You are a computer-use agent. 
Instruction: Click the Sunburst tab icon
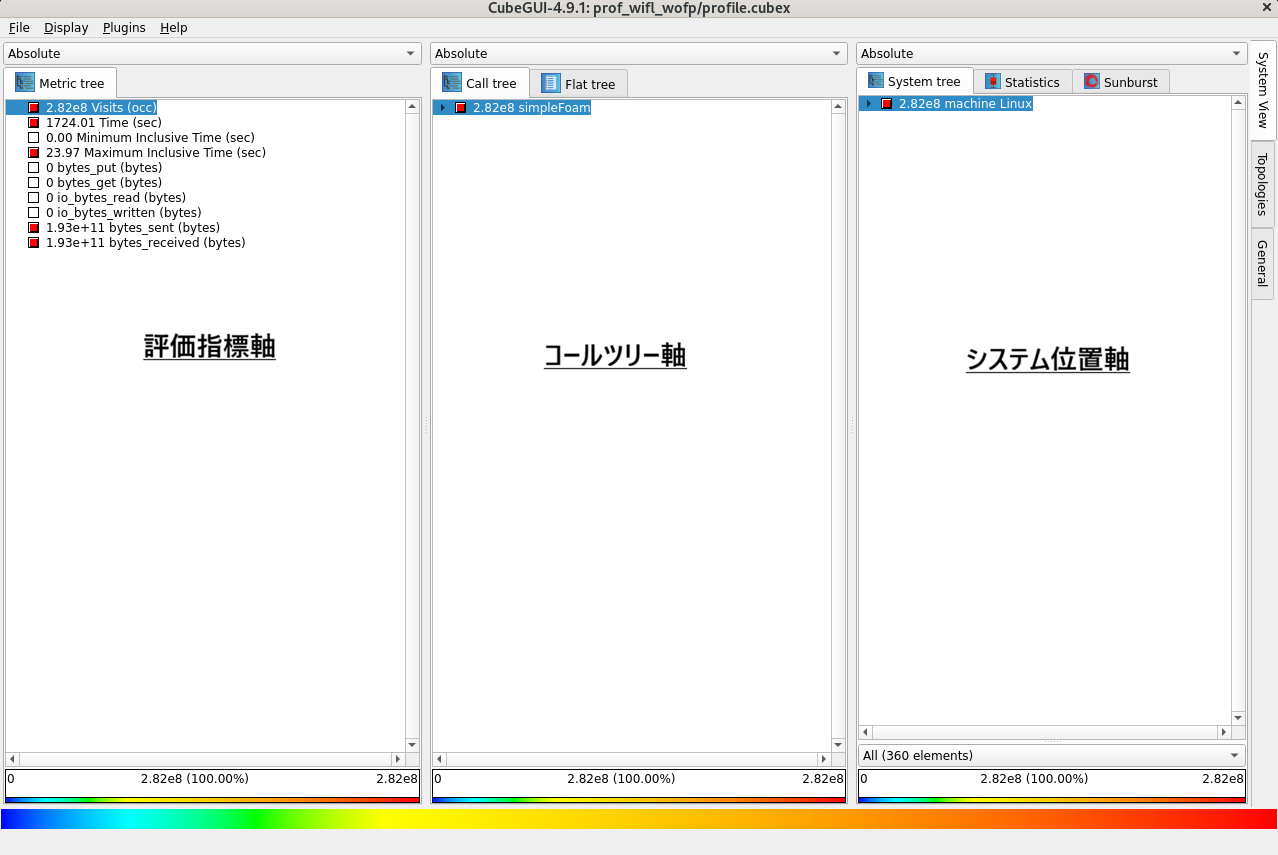1092,82
